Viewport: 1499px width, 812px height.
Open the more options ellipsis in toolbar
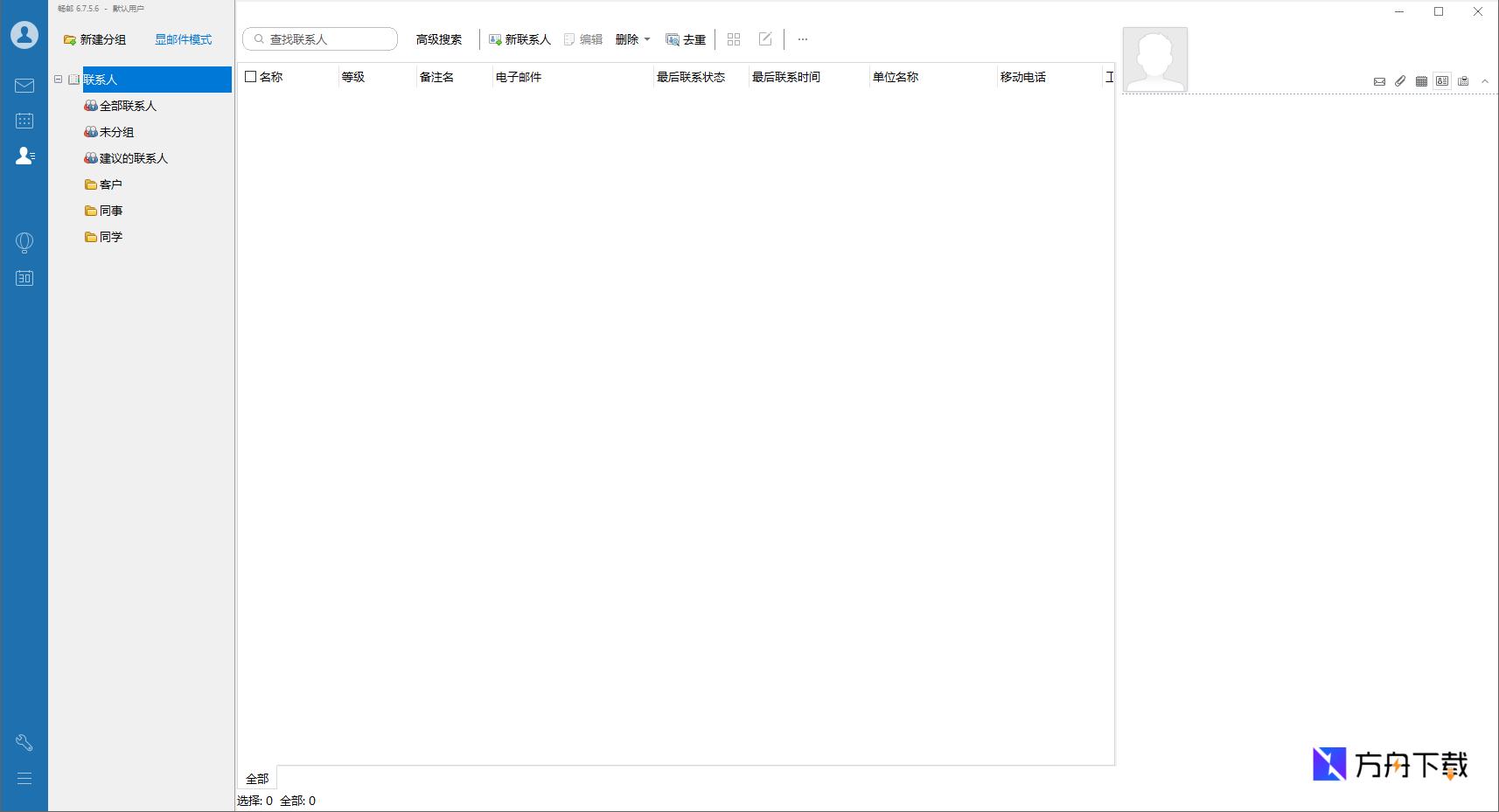[803, 39]
